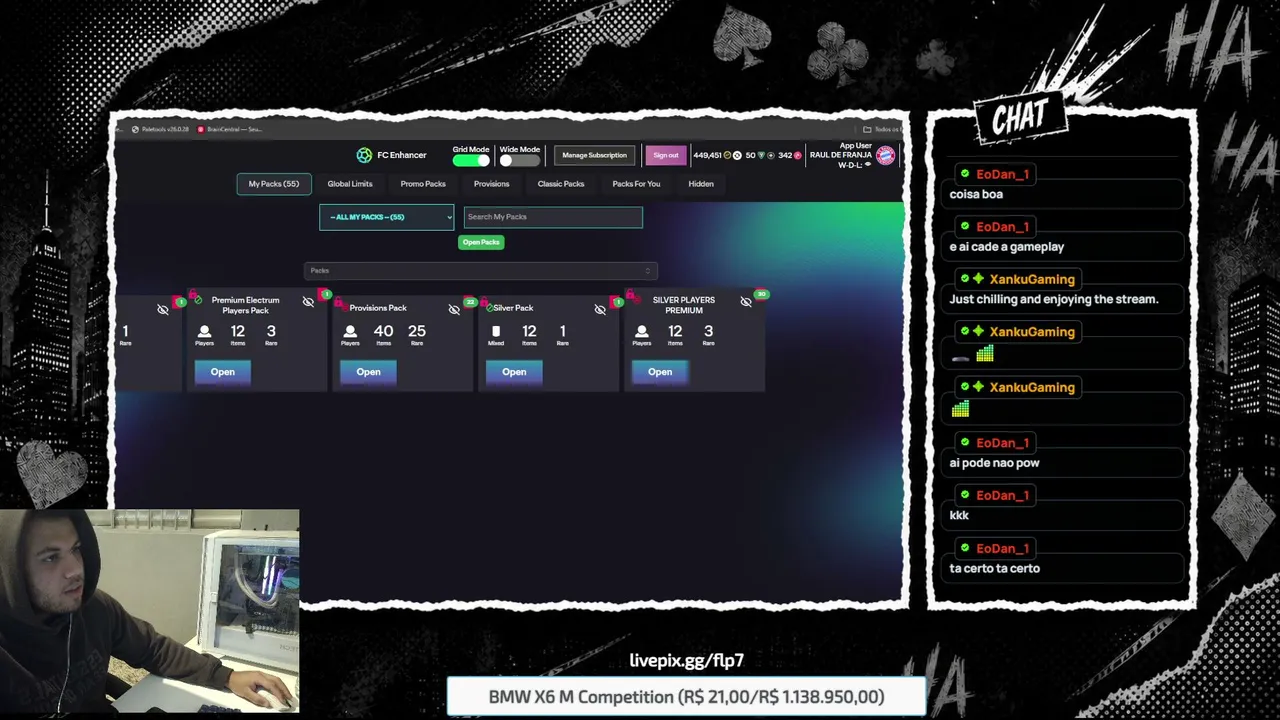Switch to the Promo Packs tab
The height and width of the screenshot is (720, 1280).
[x=423, y=184]
